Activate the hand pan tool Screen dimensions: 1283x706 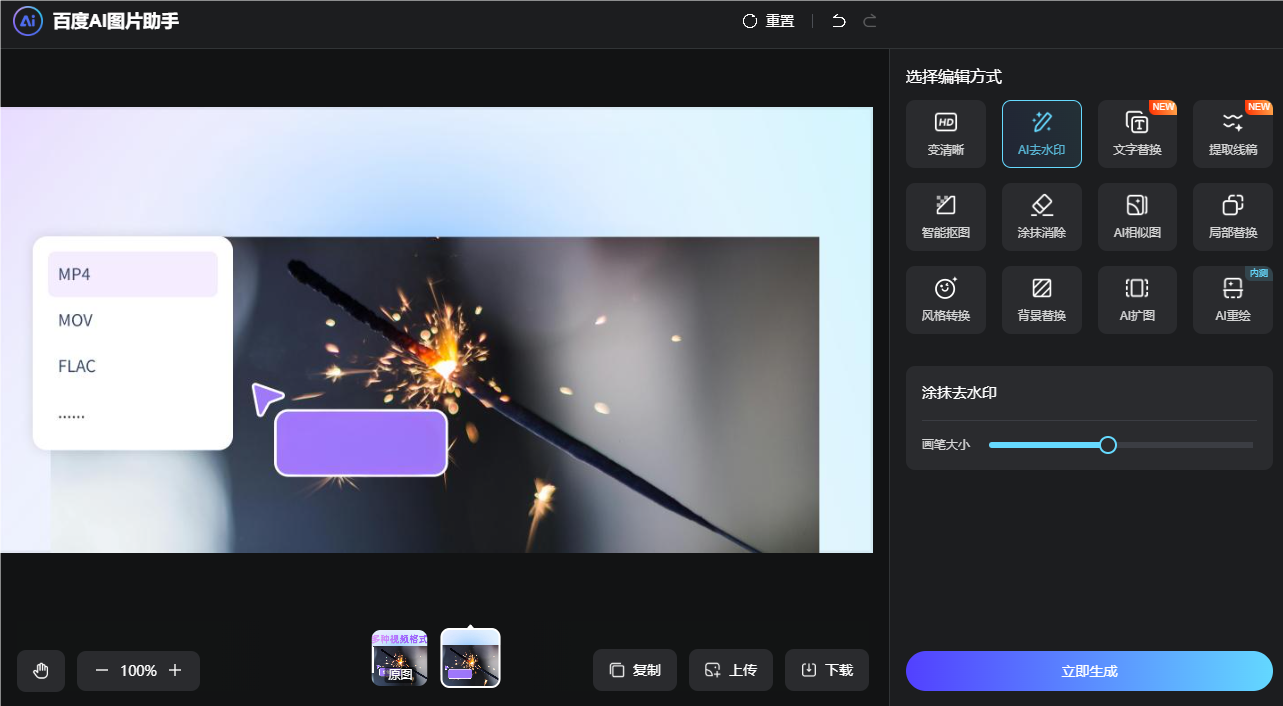(x=41, y=671)
